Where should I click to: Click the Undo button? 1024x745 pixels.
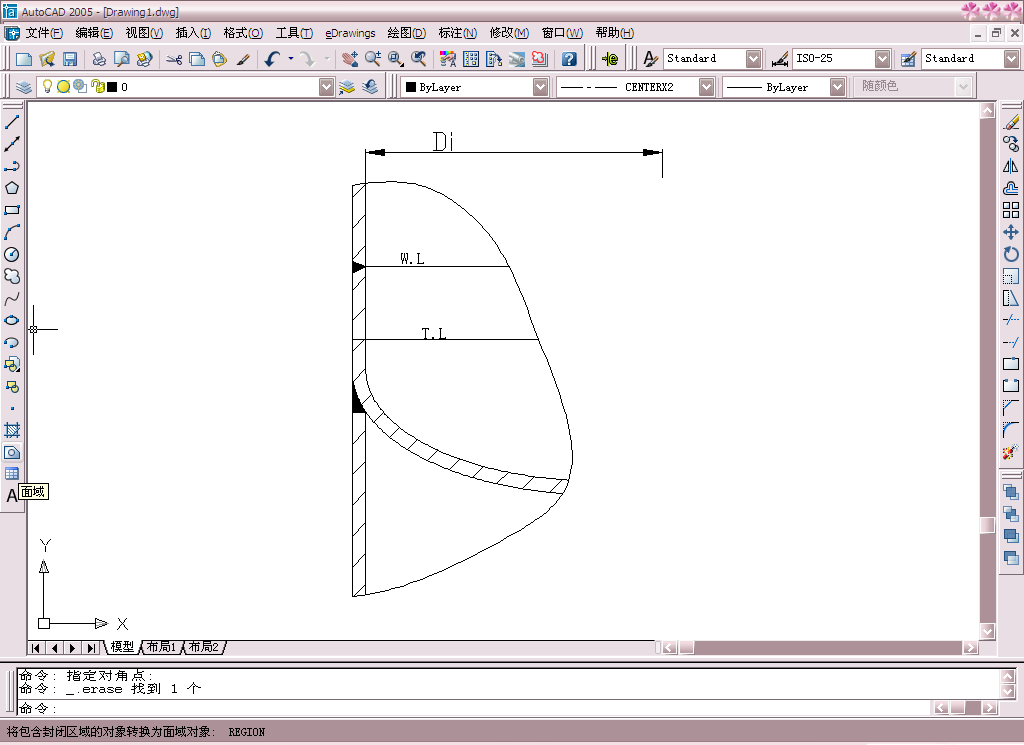tap(272, 59)
